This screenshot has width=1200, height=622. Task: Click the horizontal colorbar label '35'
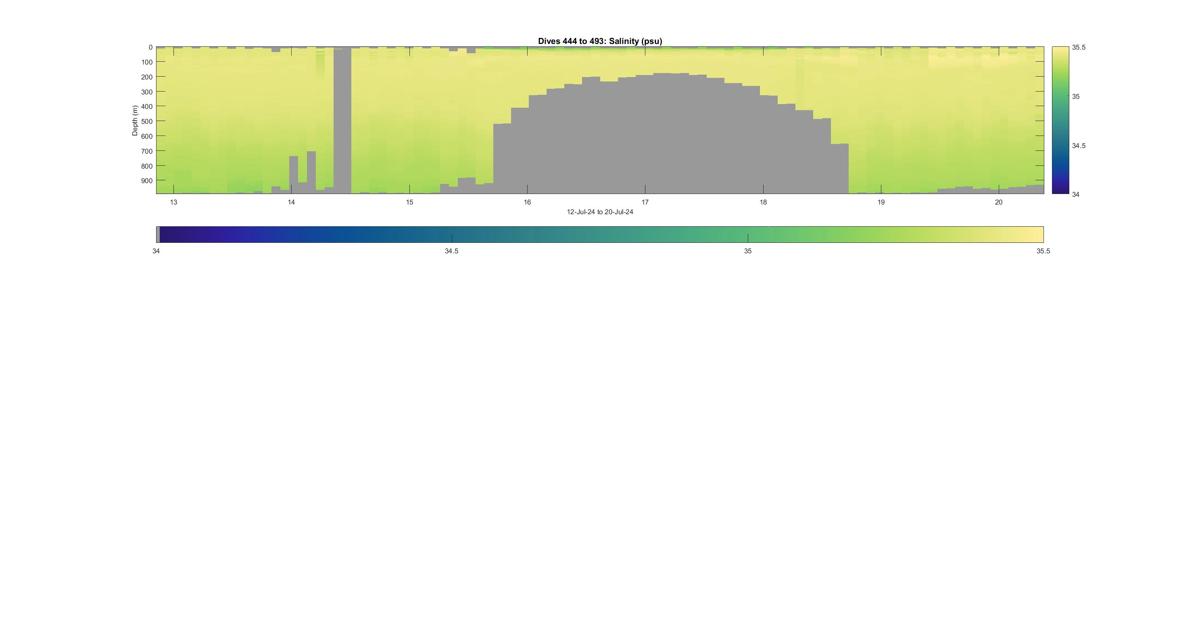tap(748, 251)
